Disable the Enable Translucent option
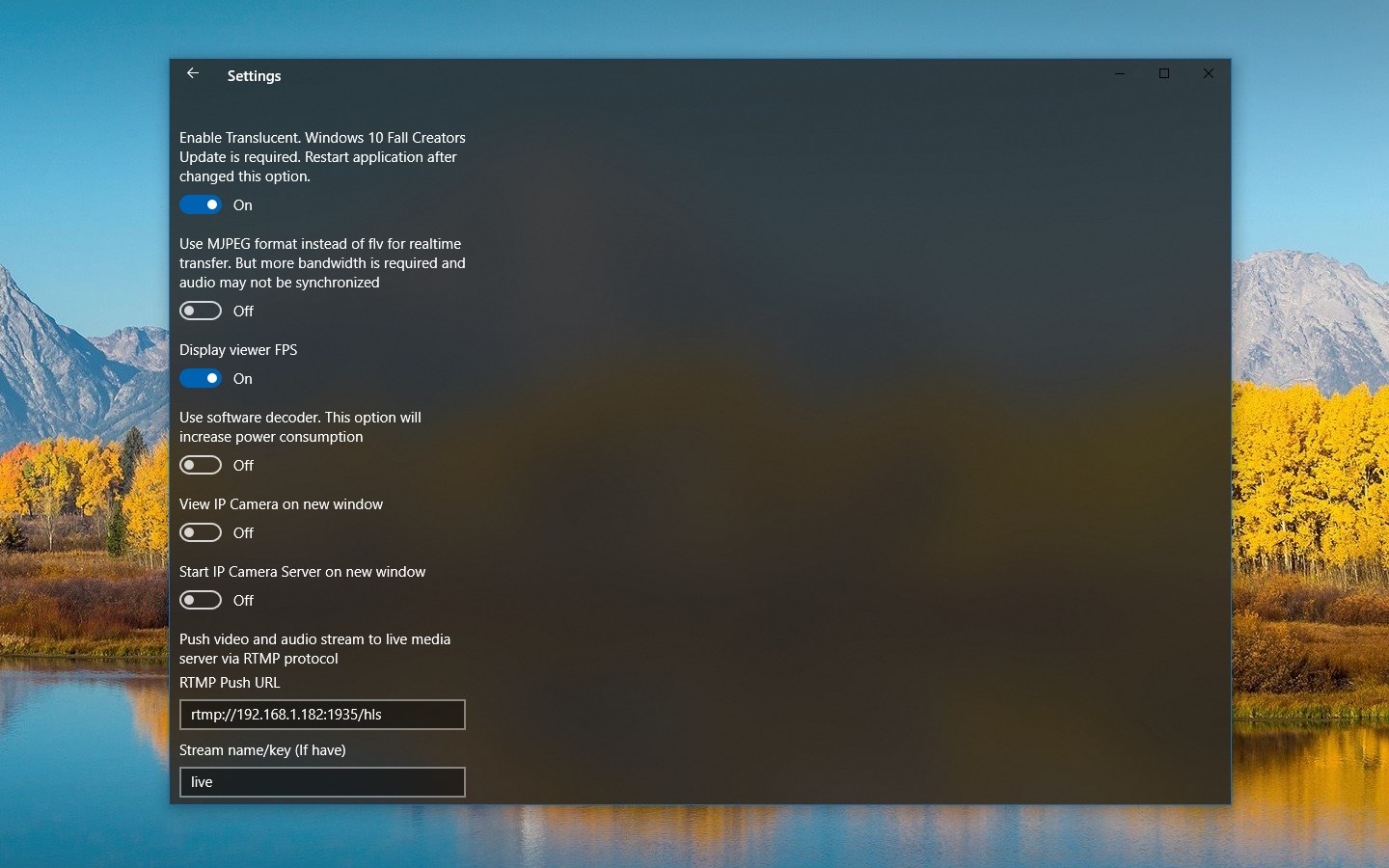Viewport: 1389px width, 868px height. click(201, 204)
